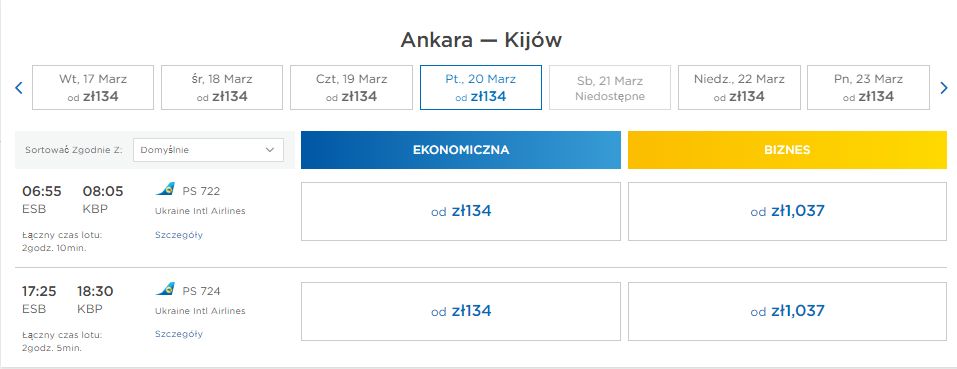Viewport: 957px width, 369px height.
Task: Select the śr, 18 Marz date tab
Action: point(222,87)
